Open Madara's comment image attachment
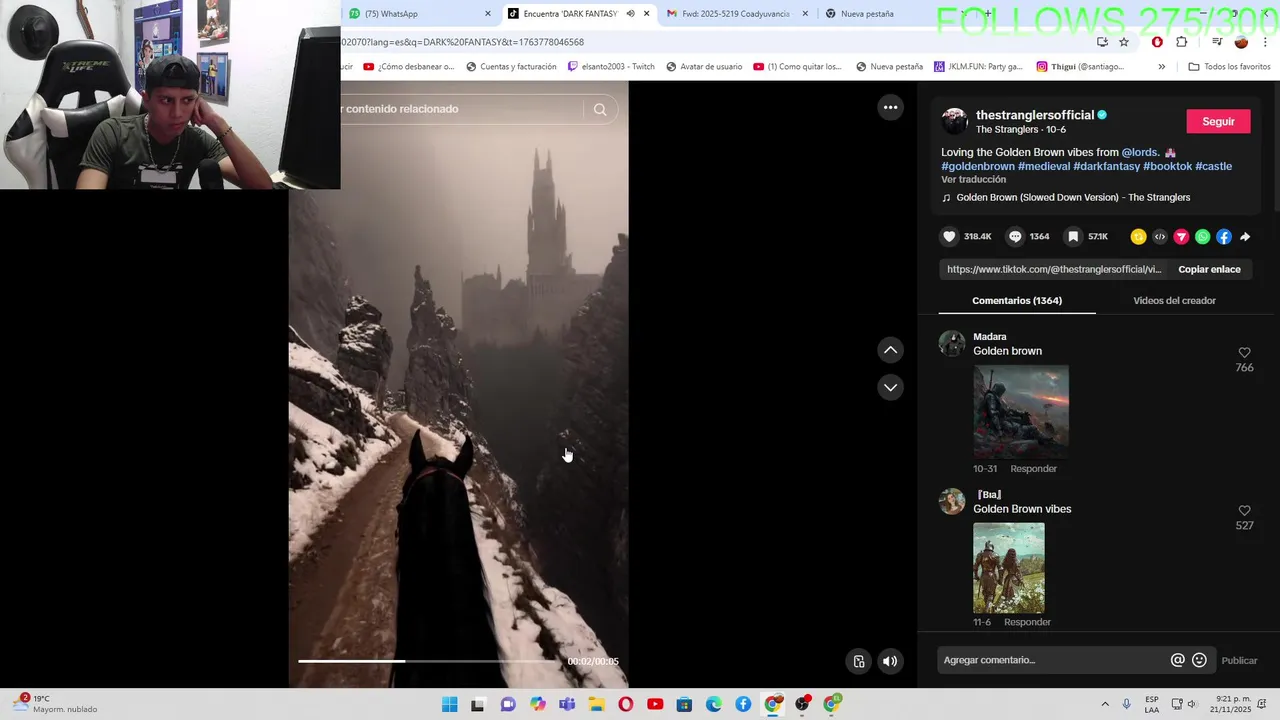 1021,411
